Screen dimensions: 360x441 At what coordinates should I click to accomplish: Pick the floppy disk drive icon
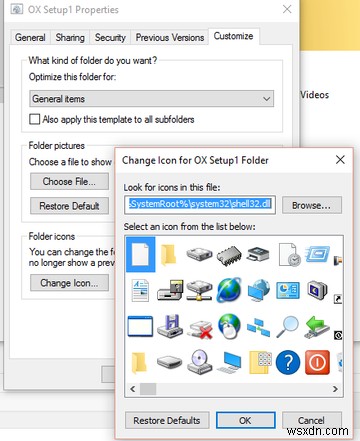tap(170, 326)
